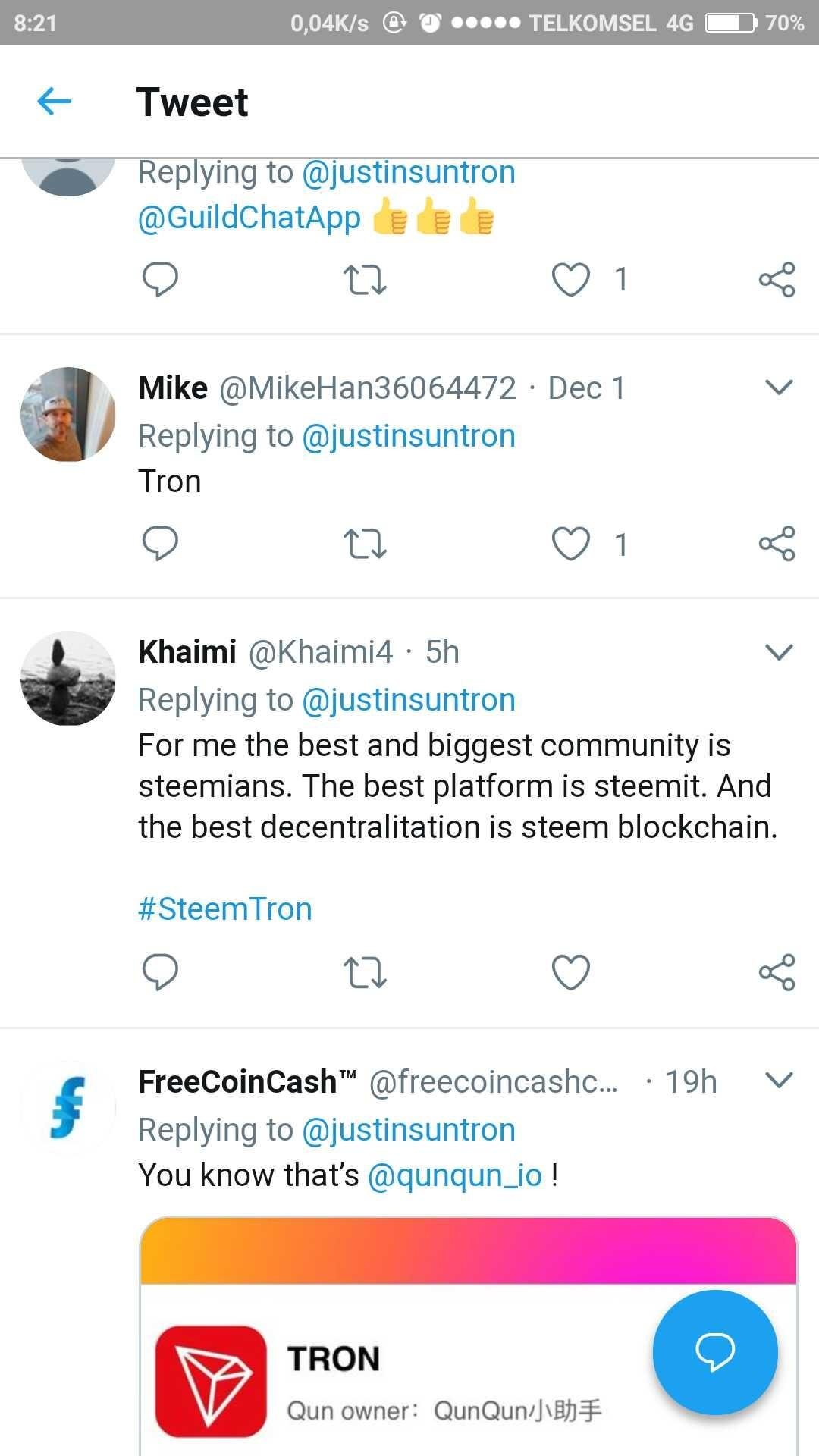Retweet the @GuildChatApp thumbs-up reply

point(366,279)
